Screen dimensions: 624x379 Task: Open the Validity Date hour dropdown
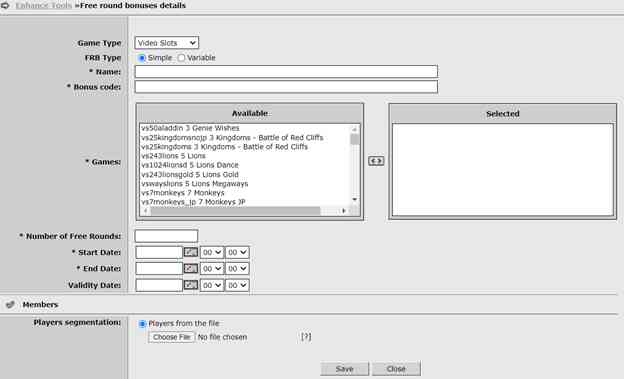[212, 285]
